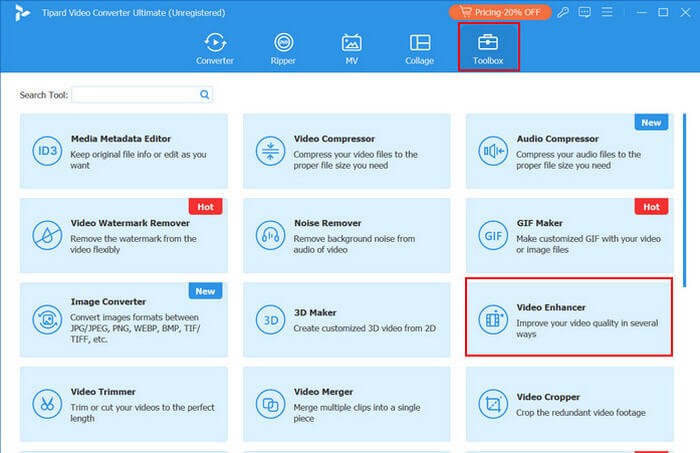Open Video Cropper title text
Image resolution: width=700 pixels, height=453 pixels.
click(548, 397)
